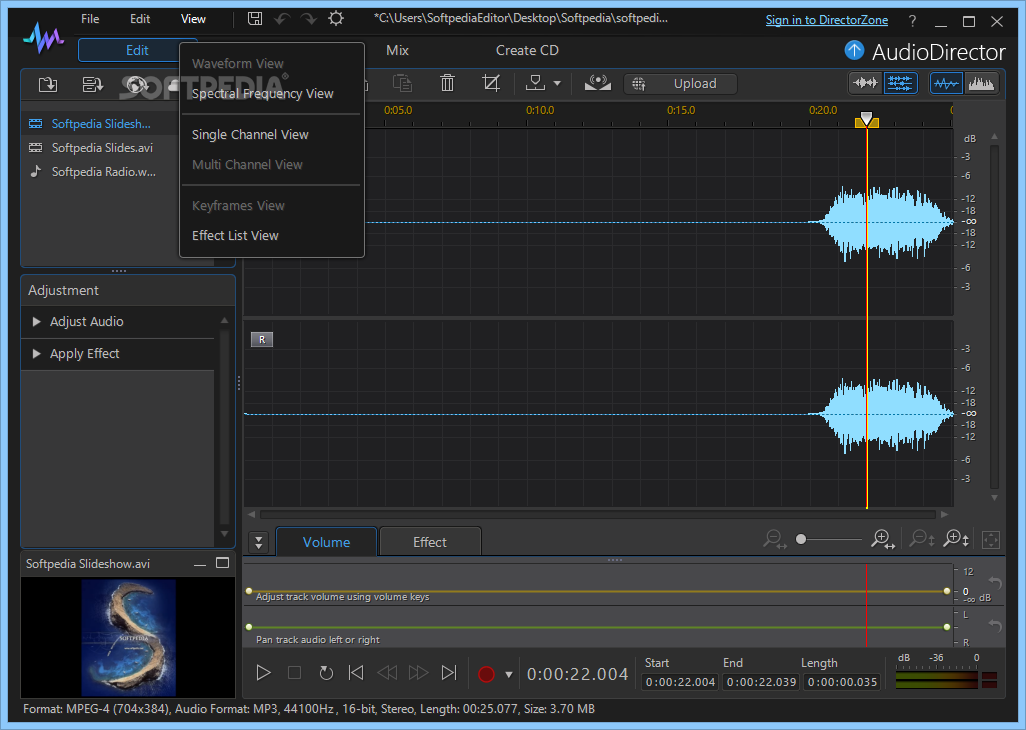This screenshot has height=730, width=1026.
Task: Click the View menu
Action: 193,19
